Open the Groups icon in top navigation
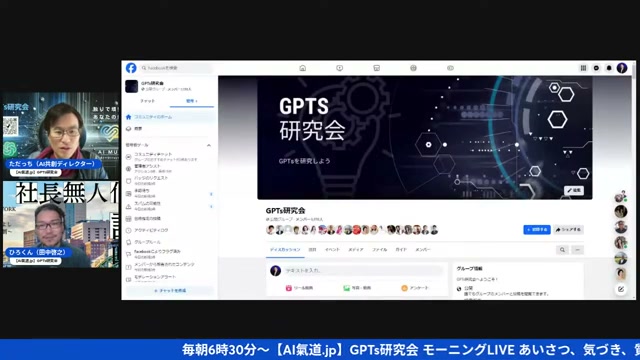 [x=413, y=68]
